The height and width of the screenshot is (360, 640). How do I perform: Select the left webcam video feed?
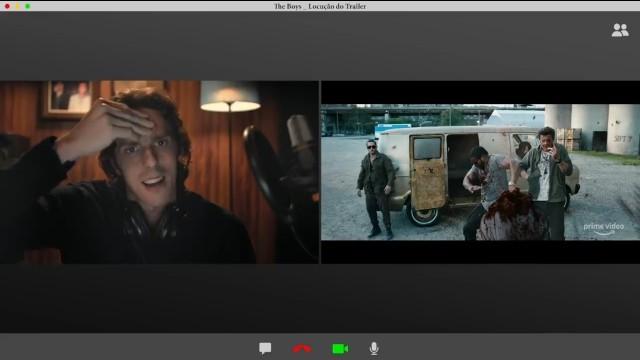coord(160,172)
